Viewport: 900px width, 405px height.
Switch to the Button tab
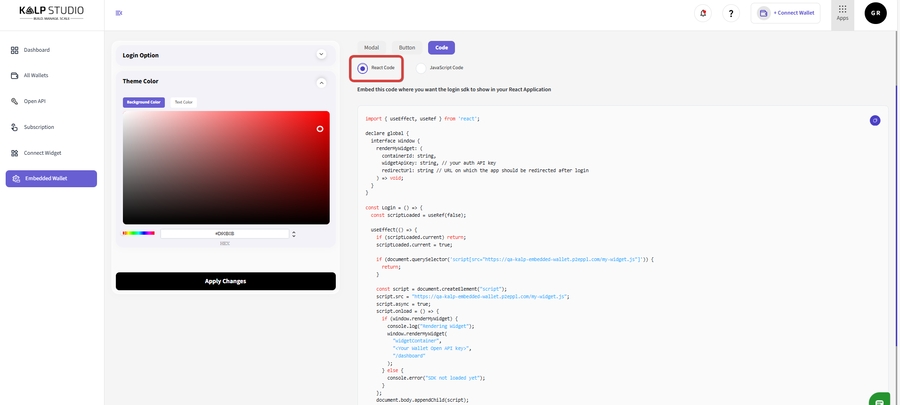pyautogui.click(x=407, y=47)
